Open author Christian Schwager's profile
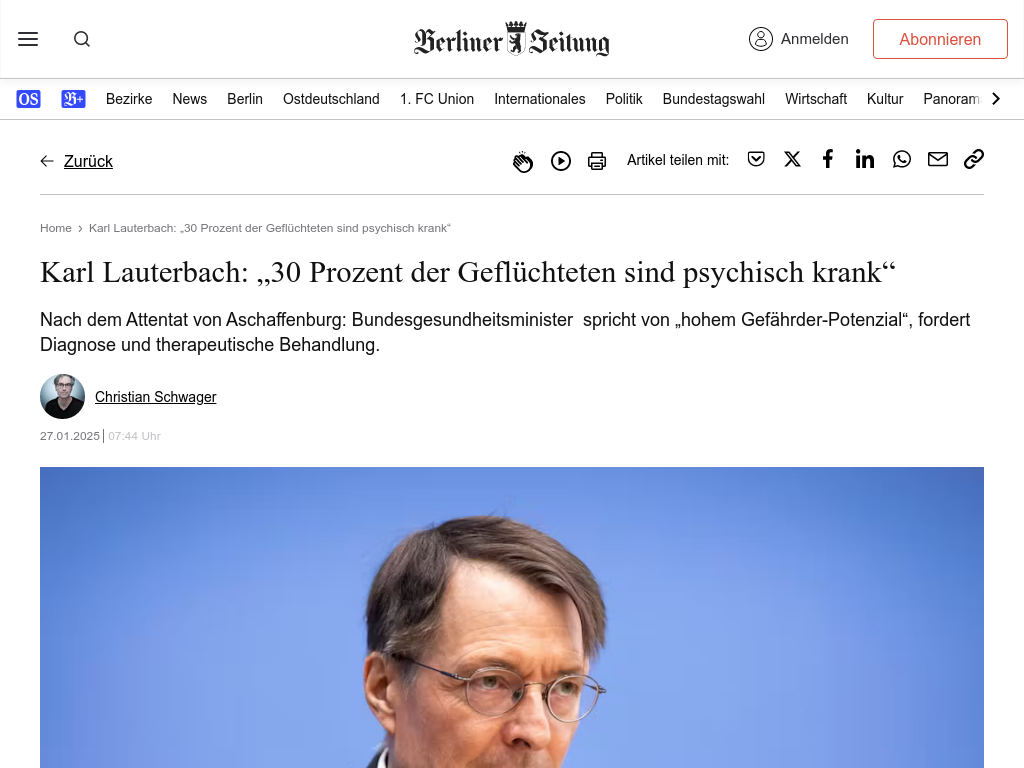The image size is (1024, 768). coord(155,397)
